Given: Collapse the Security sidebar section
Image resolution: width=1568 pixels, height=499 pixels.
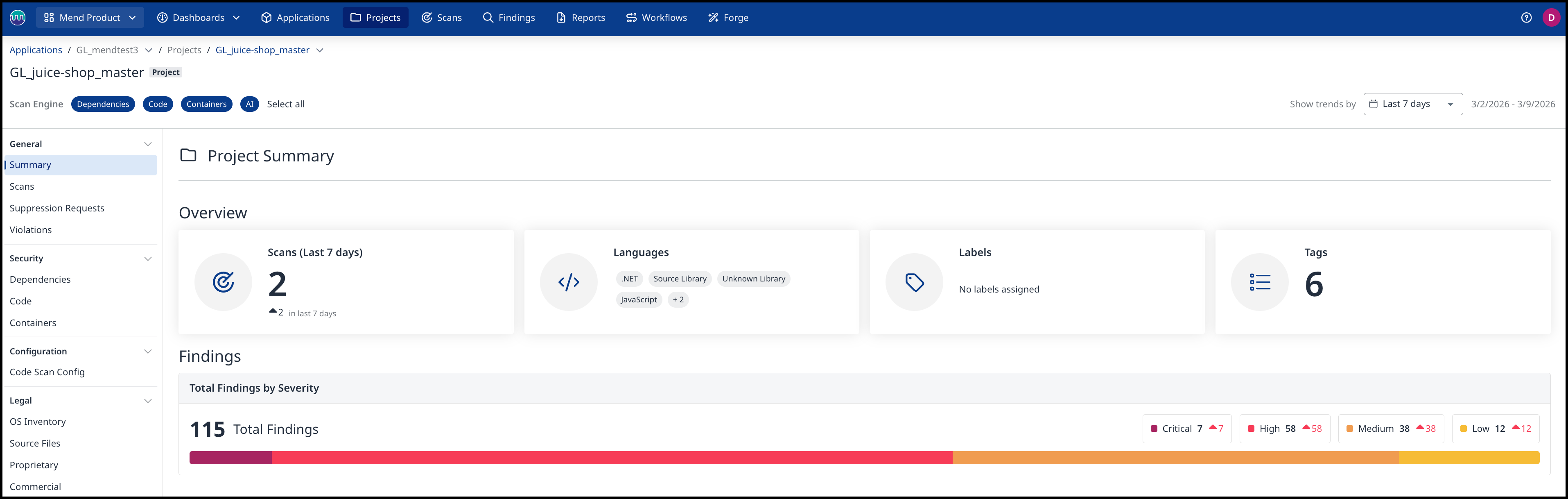Looking at the screenshot, I should point(147,259).
